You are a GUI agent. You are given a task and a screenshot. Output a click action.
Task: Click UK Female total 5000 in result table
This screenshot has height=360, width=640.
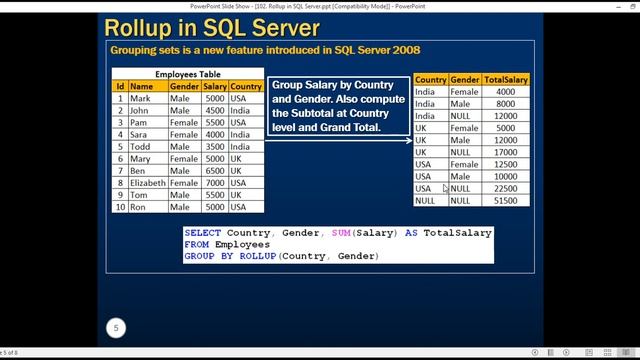point(505,128)
